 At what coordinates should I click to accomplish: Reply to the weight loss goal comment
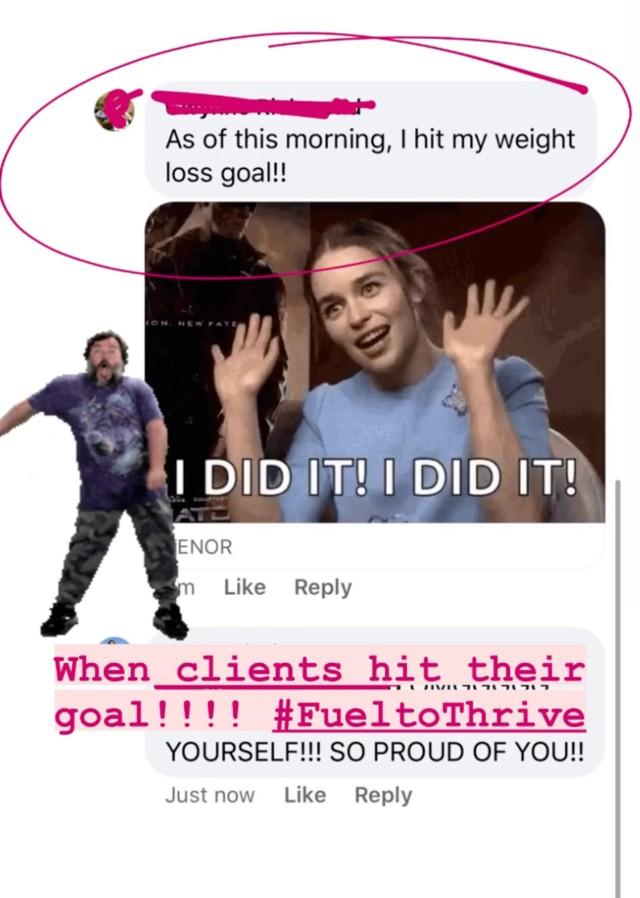[323, 587]
